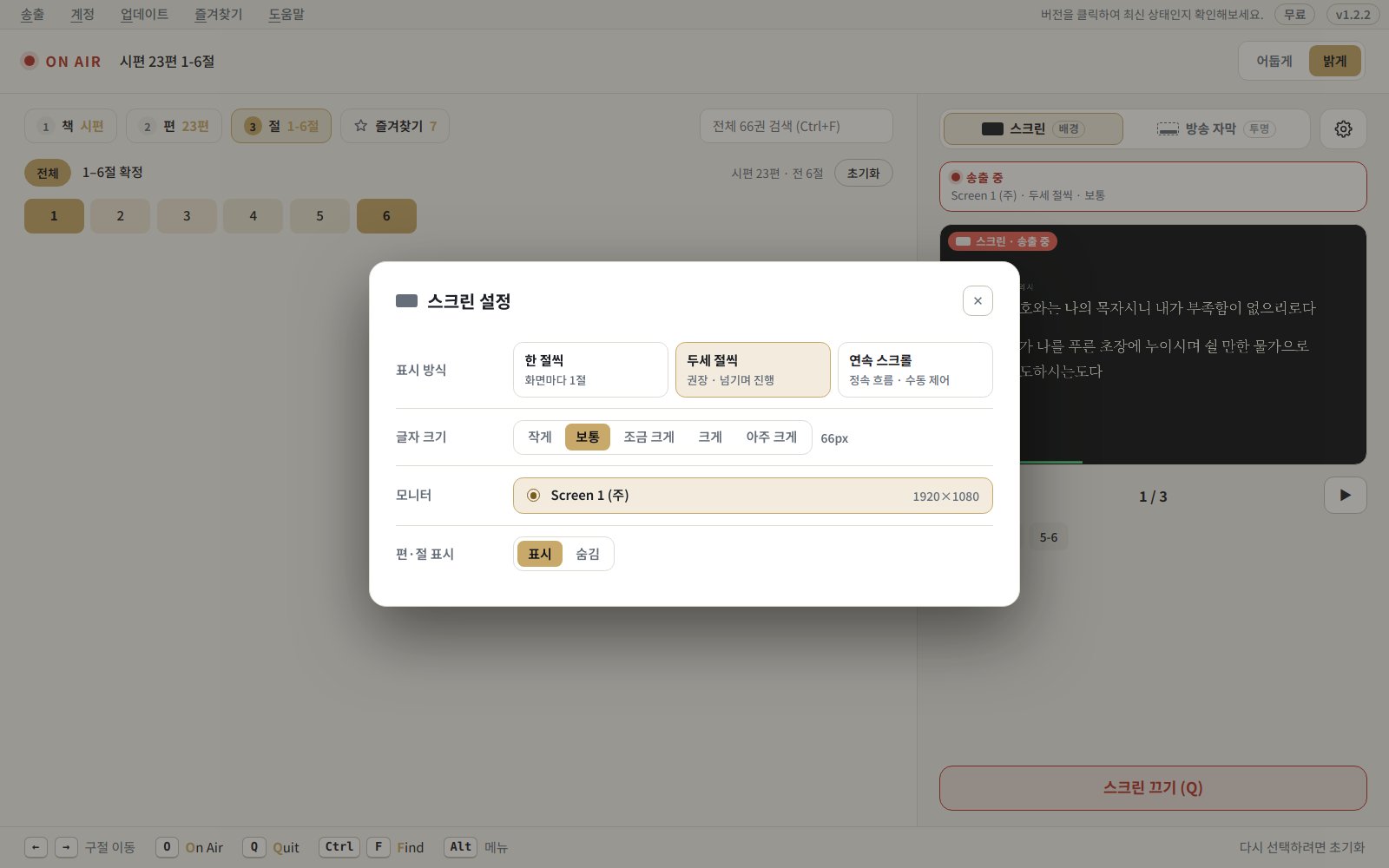Click the 무료 plan badge
Screen dimensions: 1389x868
1294,15
